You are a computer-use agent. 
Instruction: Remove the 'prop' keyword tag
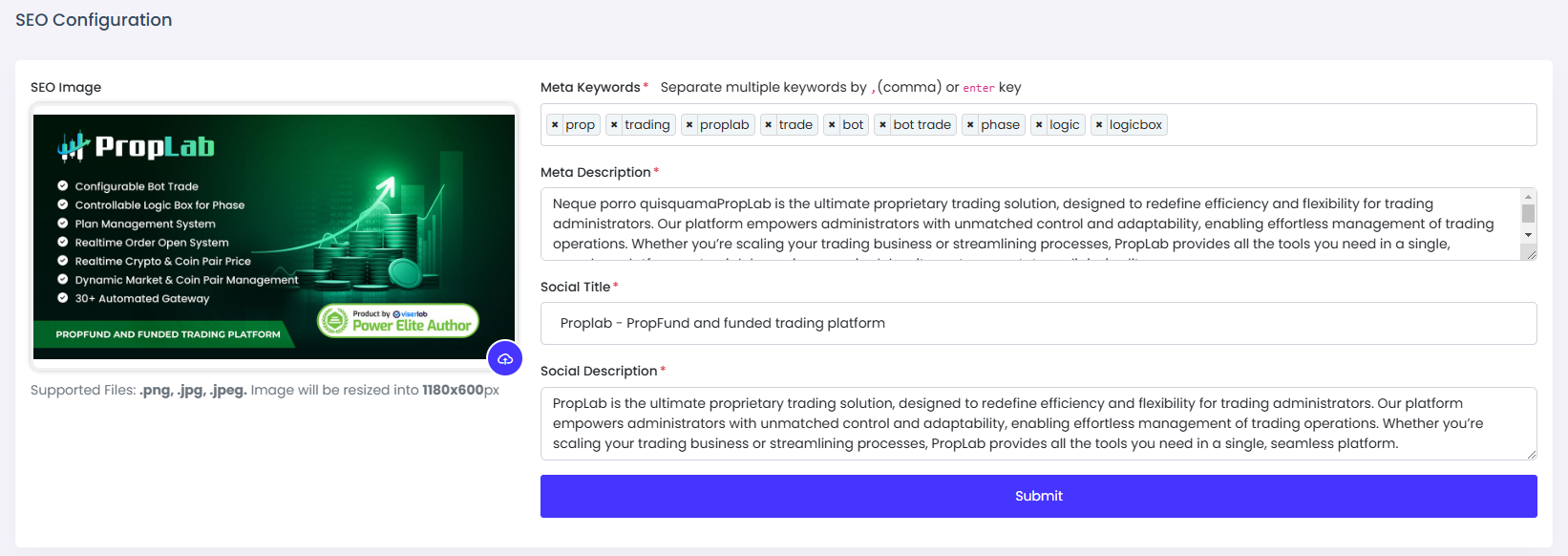pos(555,125)
